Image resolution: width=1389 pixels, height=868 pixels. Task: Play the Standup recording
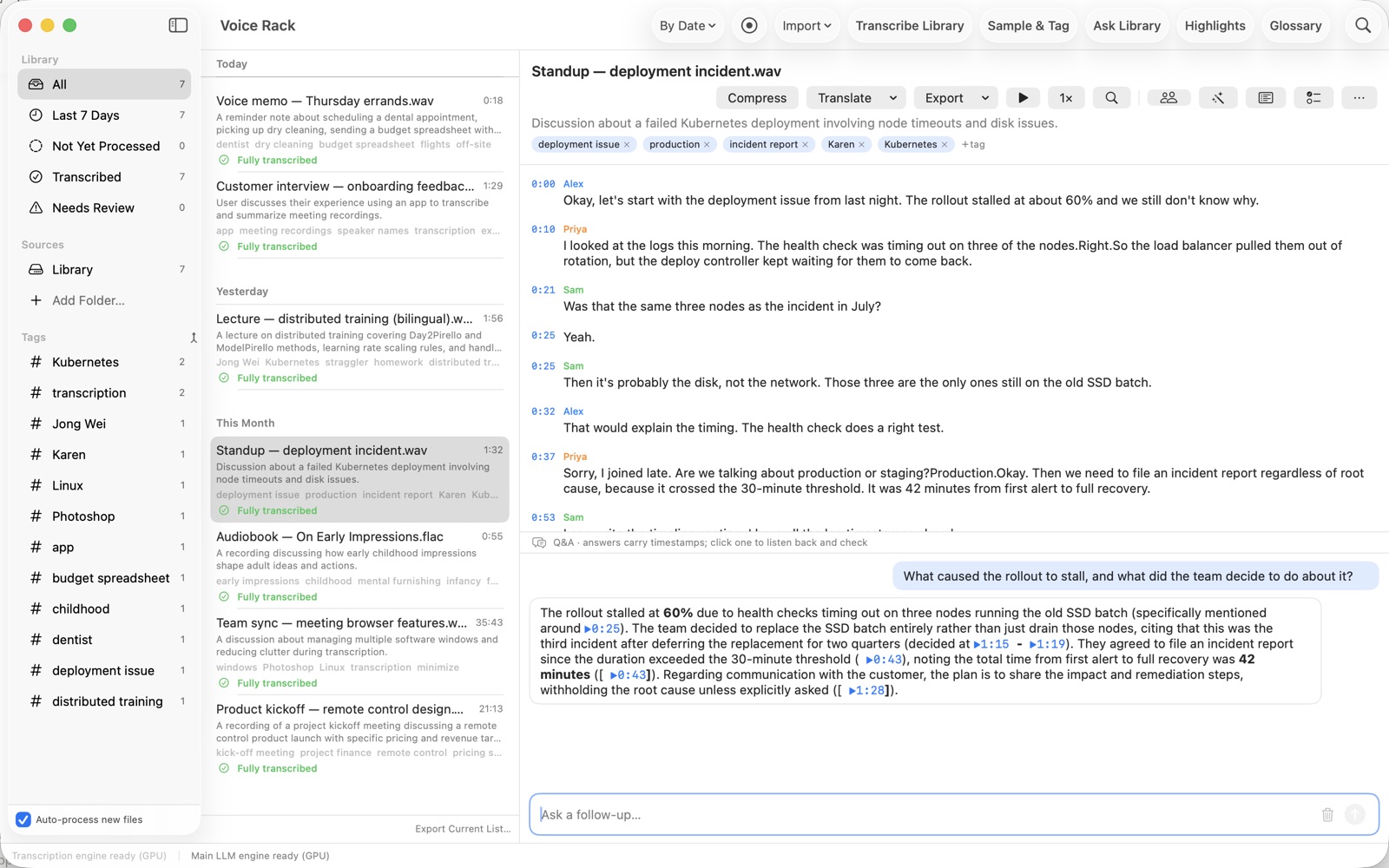click(x=1023, y=98)
